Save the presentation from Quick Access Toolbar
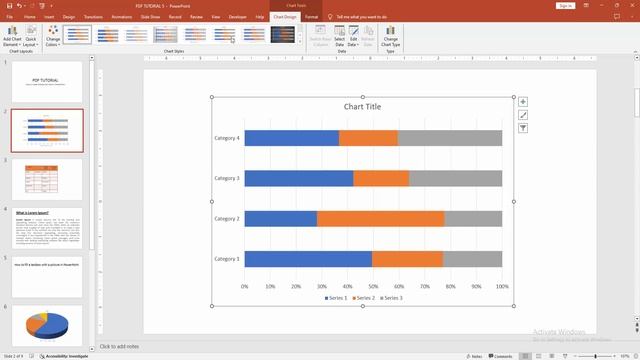Screen dimensions: 640x360 click(9, 6)
